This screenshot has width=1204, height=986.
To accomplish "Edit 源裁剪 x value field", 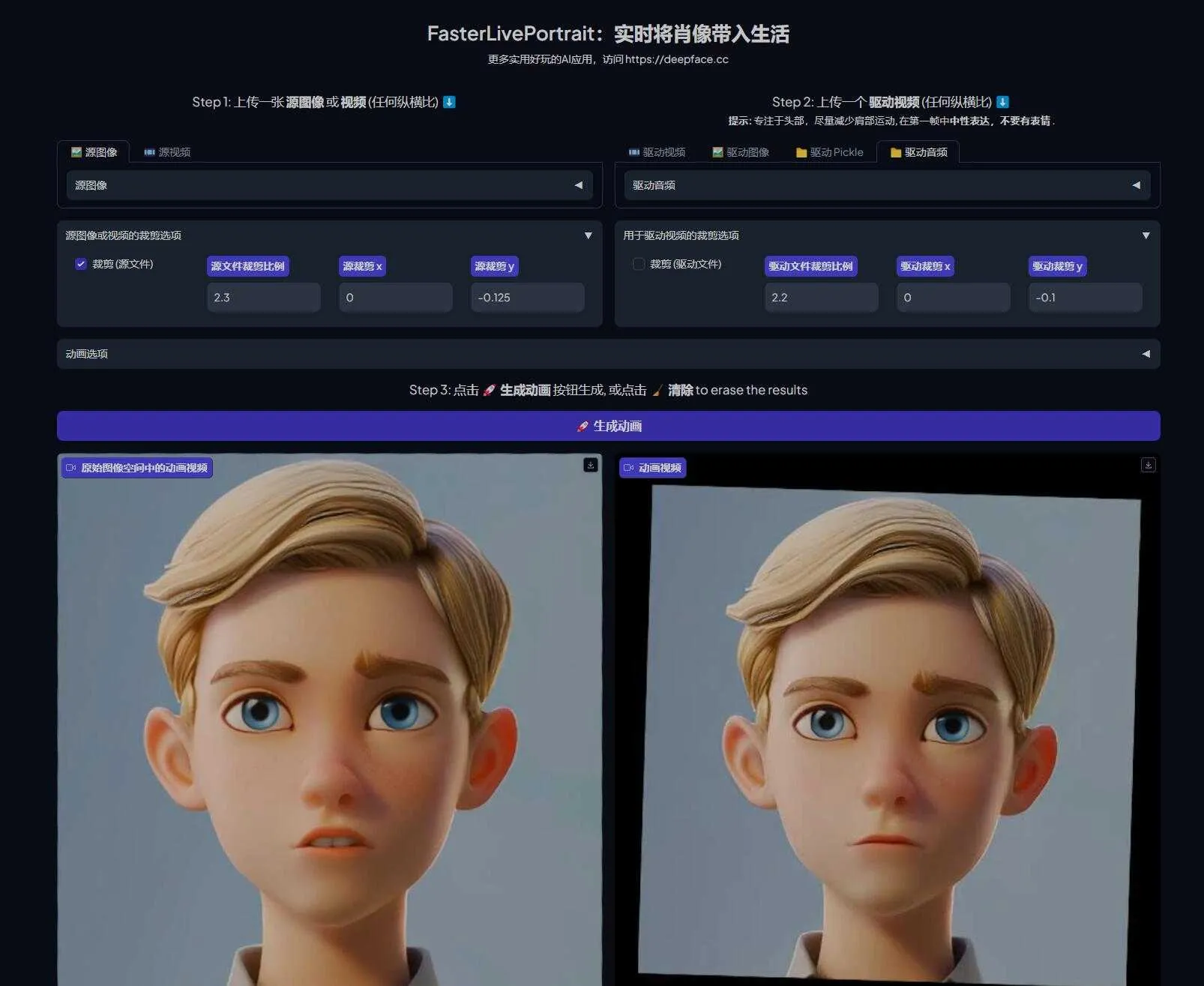I will 396,298.
